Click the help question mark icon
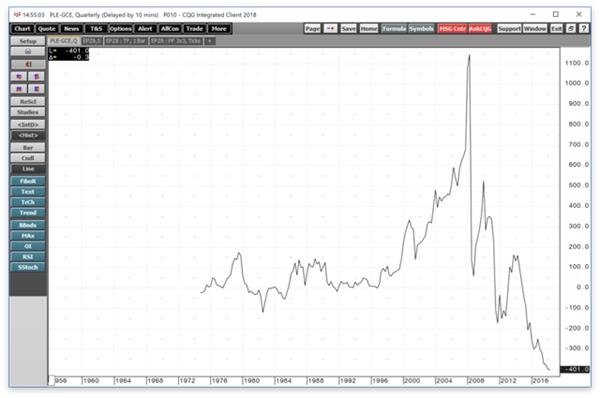Screen dimensions: 600x398 click(x=584, y=29)
